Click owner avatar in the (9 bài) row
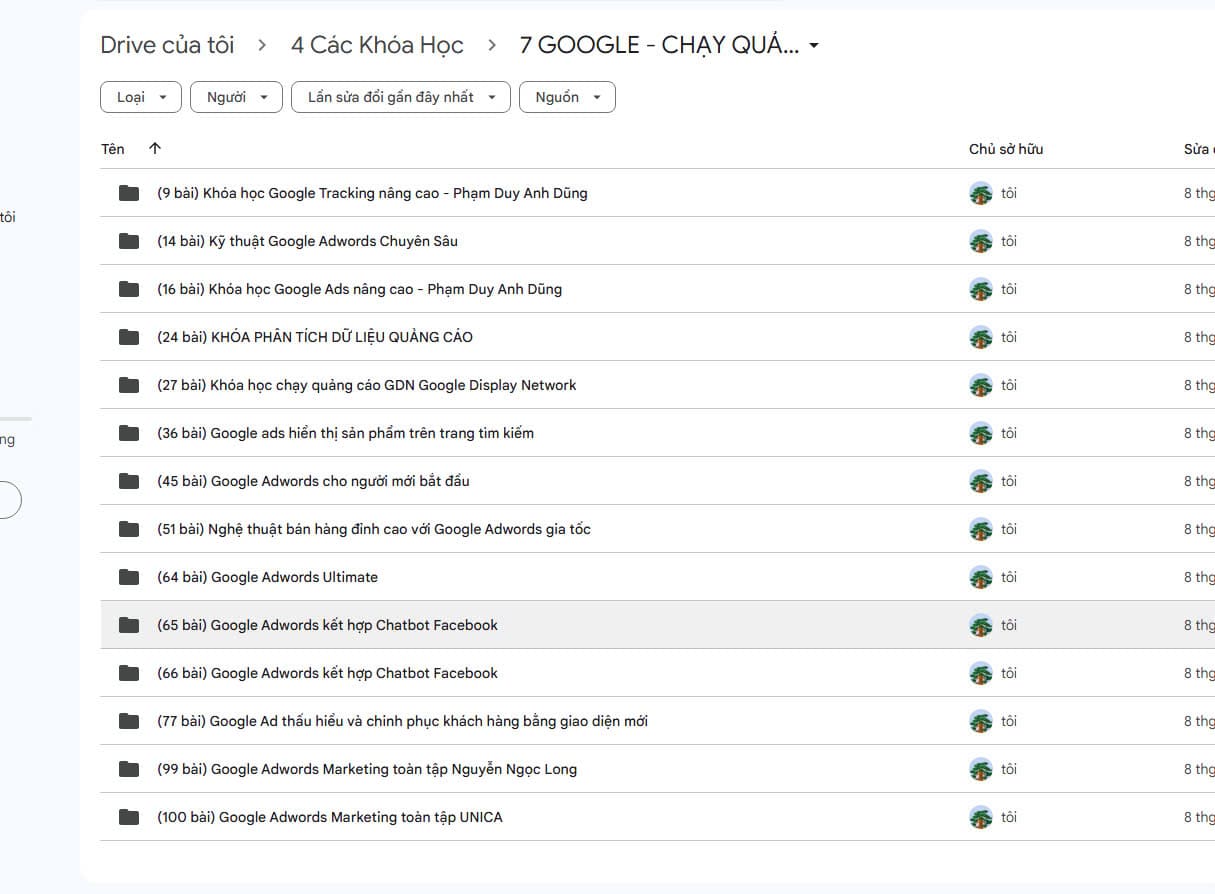This screenshot has height=894, width=1215. 981,193
